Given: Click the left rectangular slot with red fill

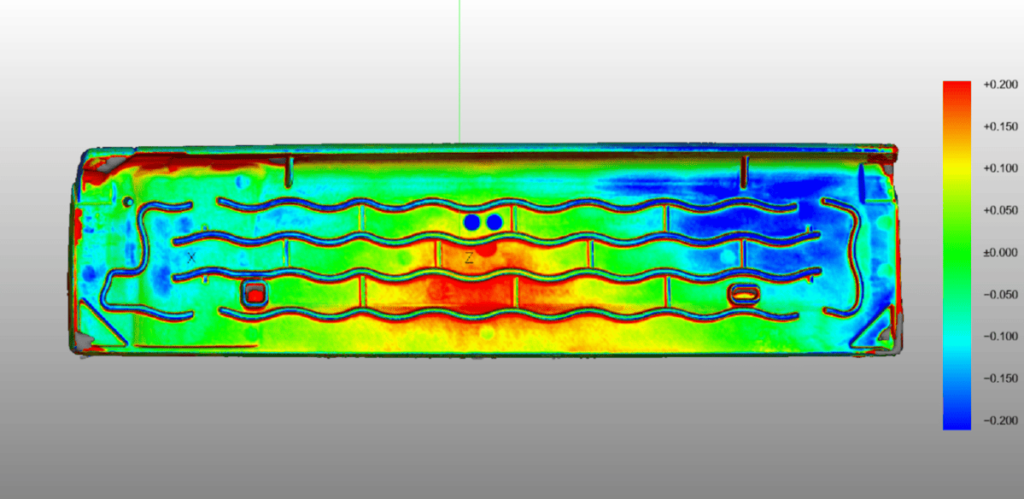Looking at the screenshot, I should tap(254, 294).
